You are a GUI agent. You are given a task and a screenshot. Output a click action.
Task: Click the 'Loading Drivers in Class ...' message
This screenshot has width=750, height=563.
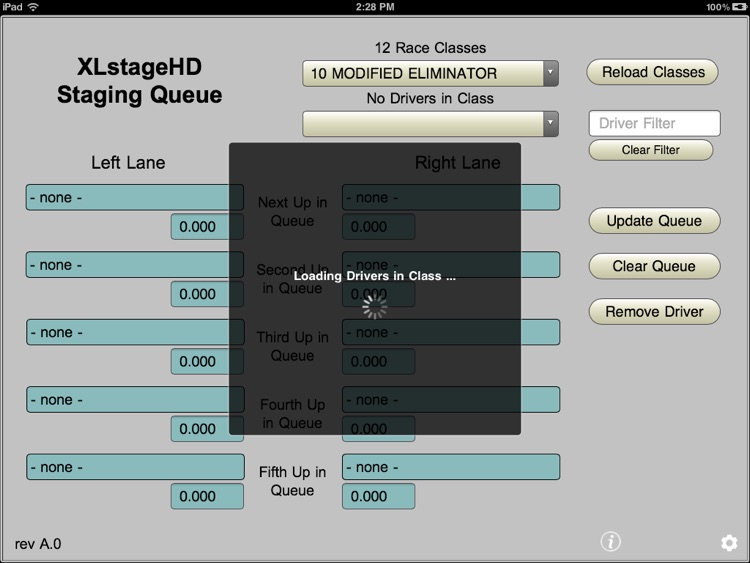[375, 276]
